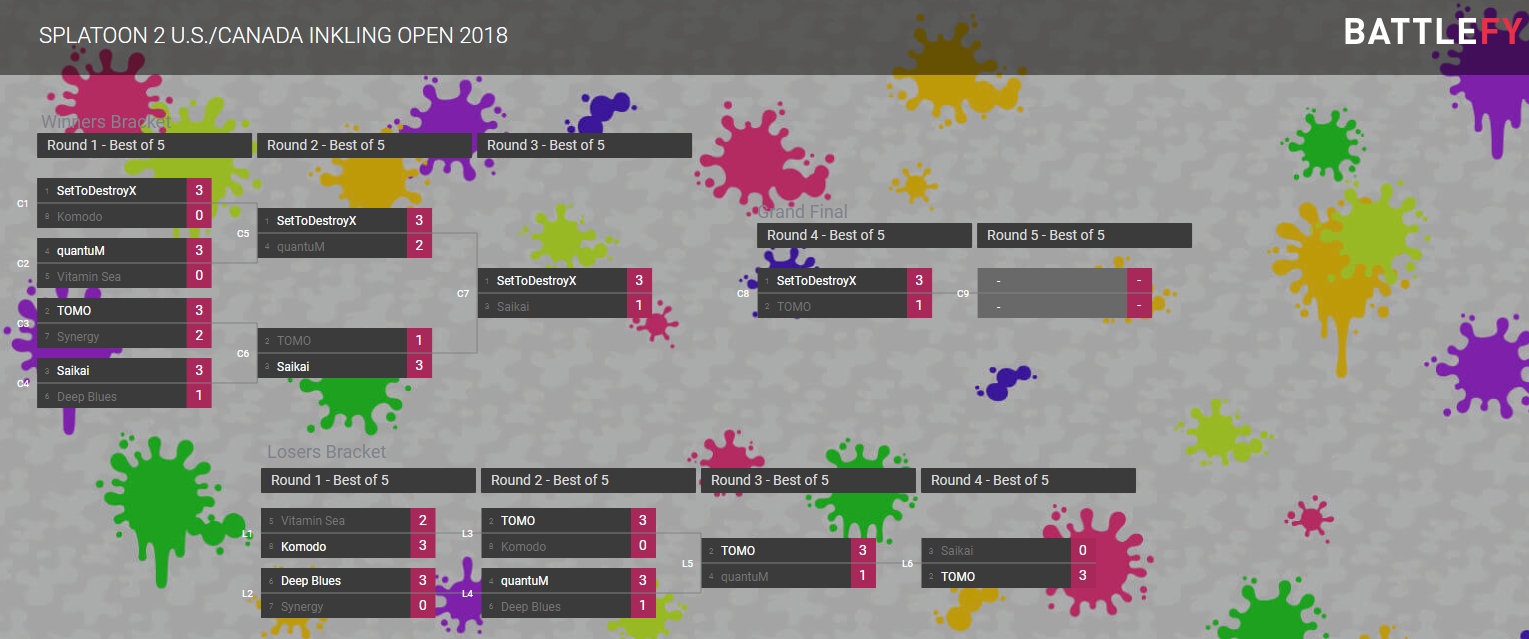
Task: Click the empty top slot in match C9
Action: click(1051, 280)
